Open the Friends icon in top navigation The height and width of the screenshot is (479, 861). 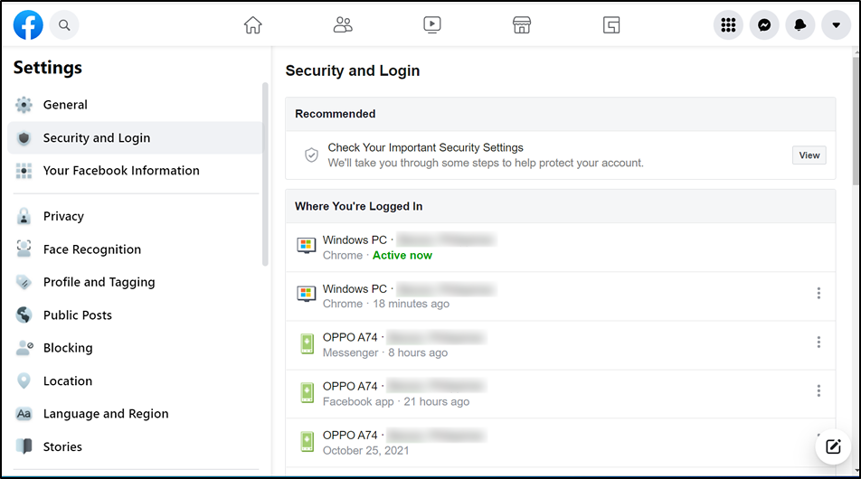pos(343,25)
